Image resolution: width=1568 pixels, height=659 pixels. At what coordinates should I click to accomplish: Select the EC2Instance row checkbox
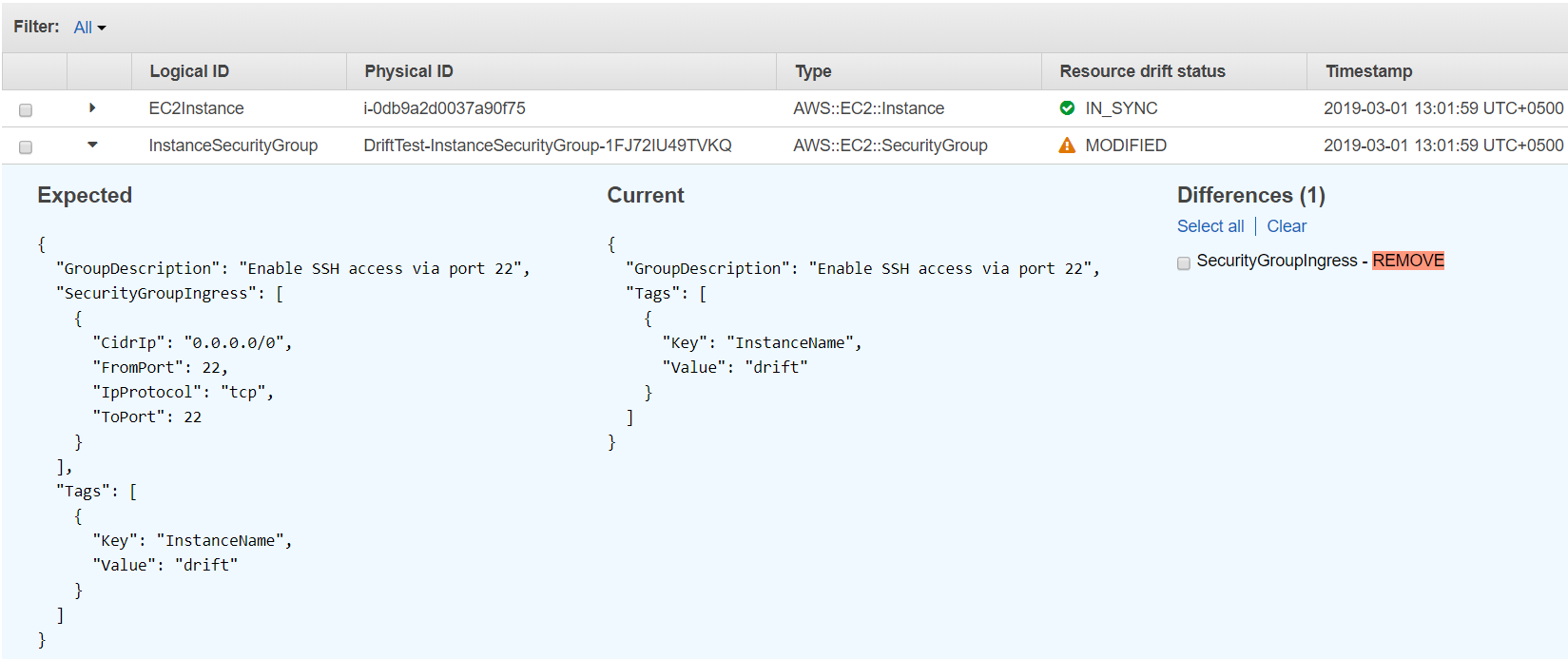(x=26, y=110)
